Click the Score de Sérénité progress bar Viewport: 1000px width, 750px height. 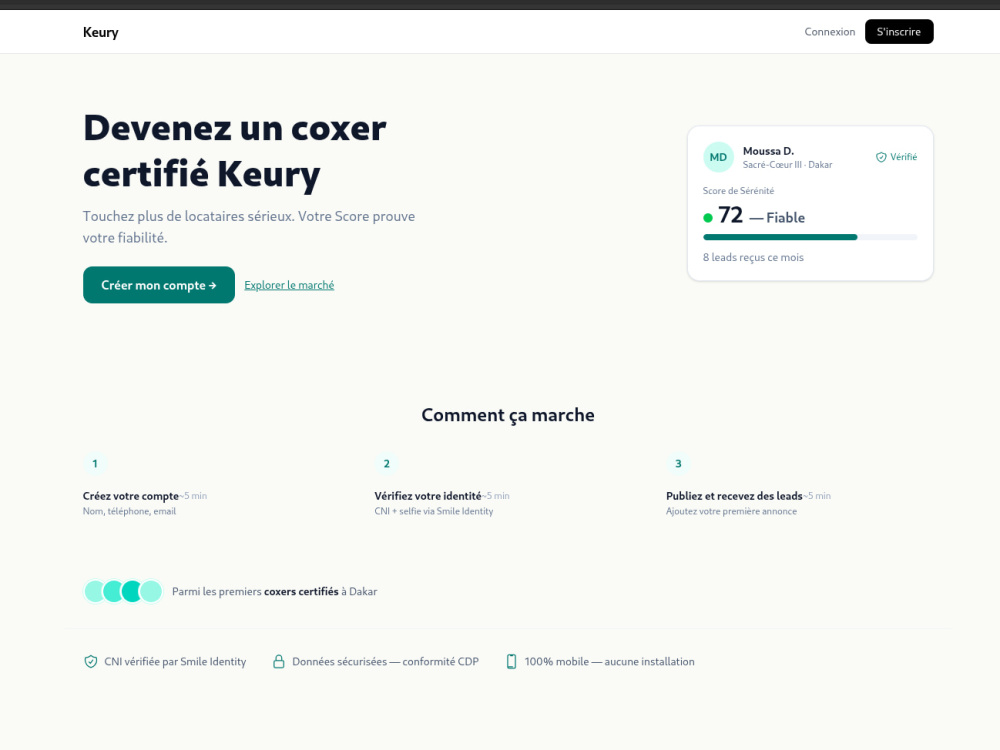(810, 237)
